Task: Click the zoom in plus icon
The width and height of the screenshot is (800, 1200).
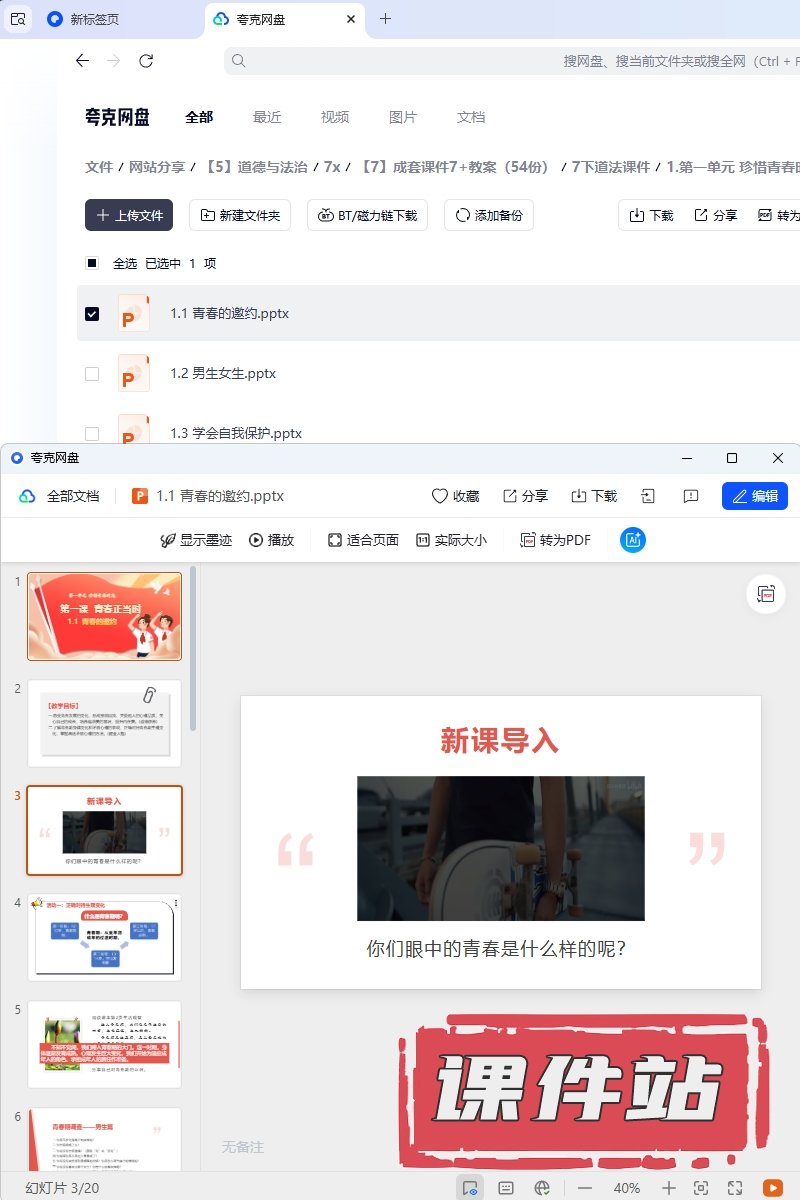Action: tap(669, 1187)
